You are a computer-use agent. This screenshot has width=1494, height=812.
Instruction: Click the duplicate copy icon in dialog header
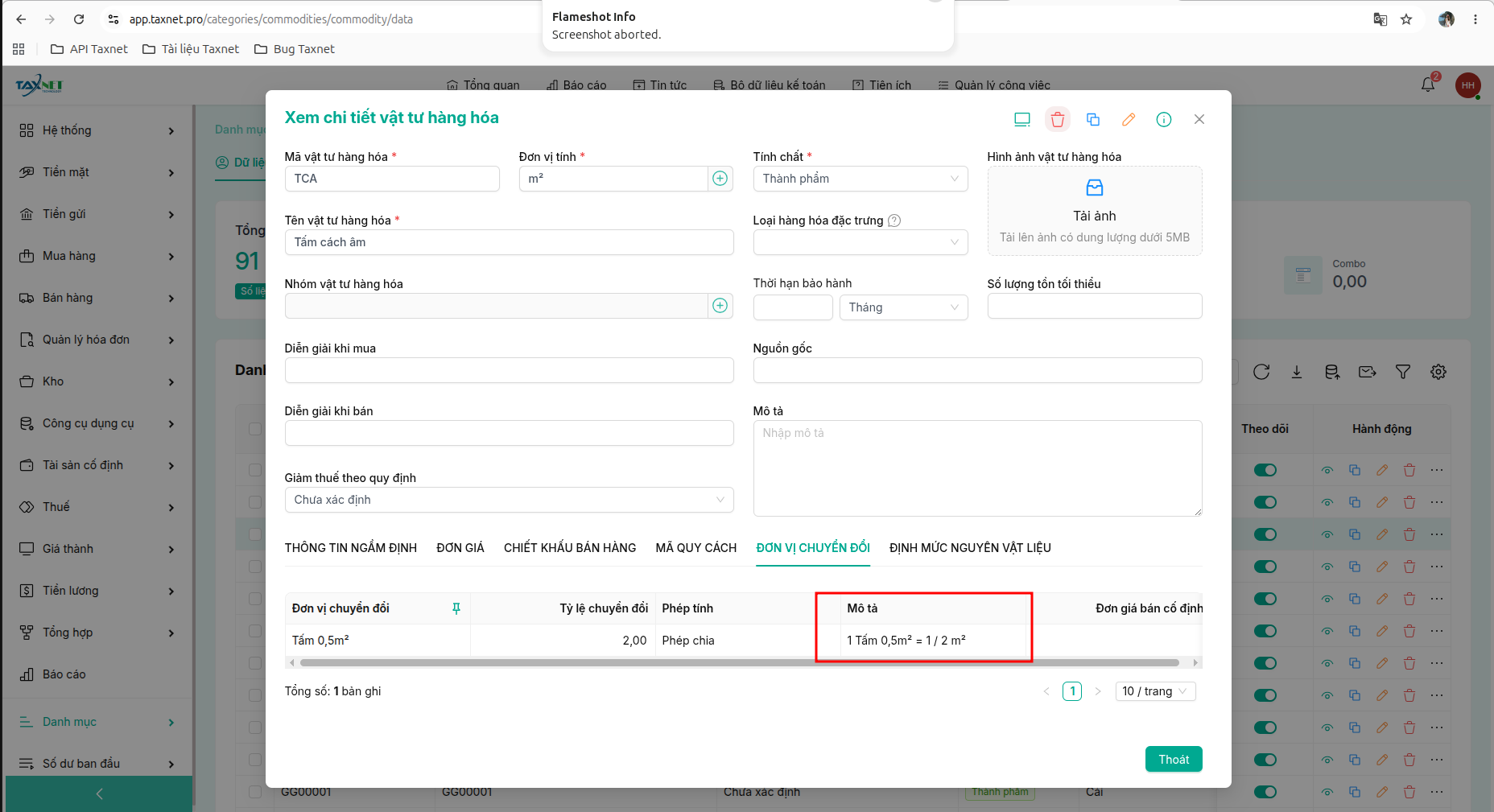pyautogui.click(x=1092, y=119)
